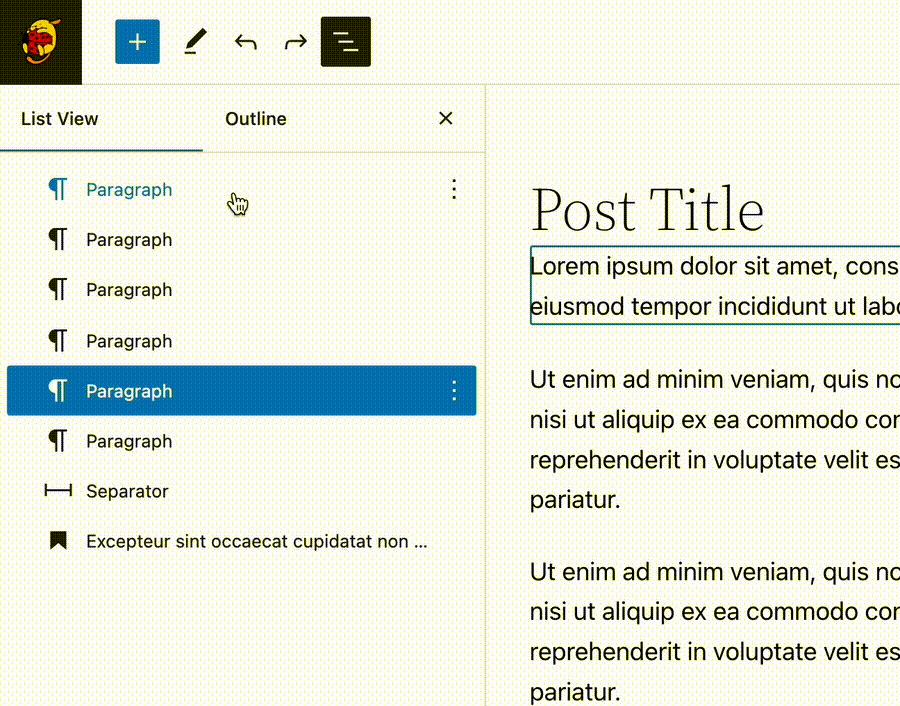Switch to the Outline tab

pos(255,118)
